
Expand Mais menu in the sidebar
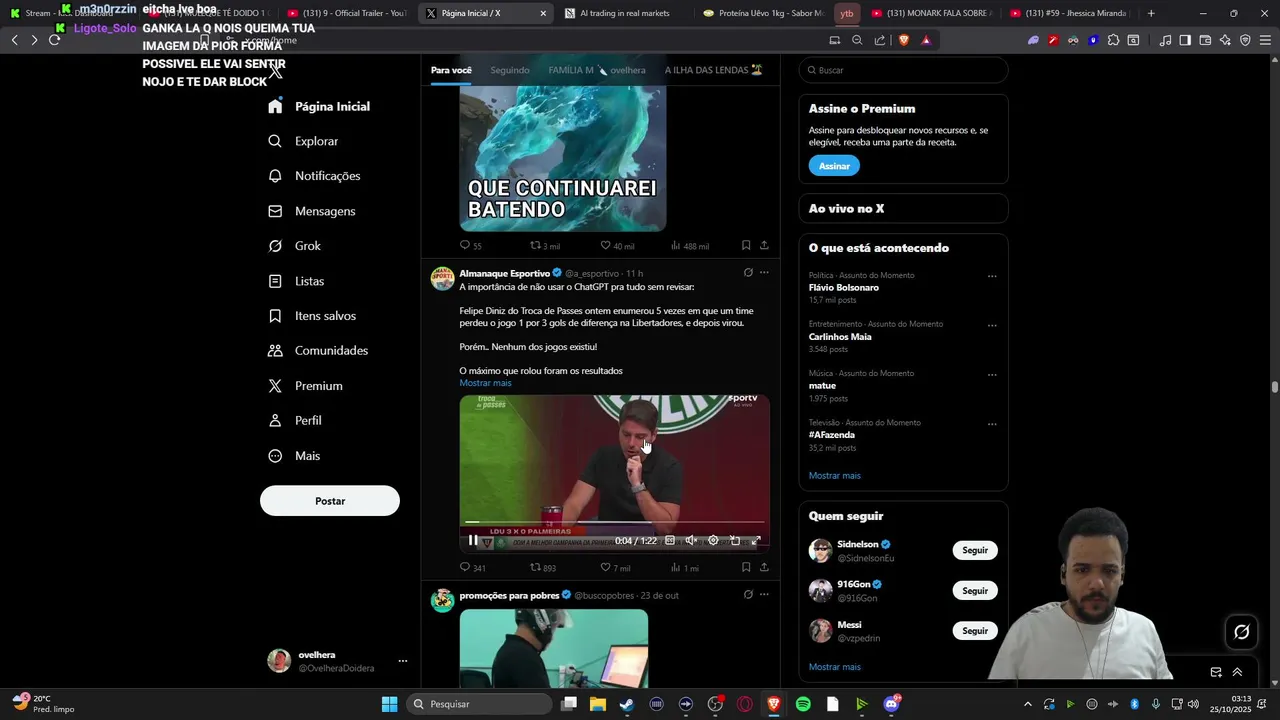pyautogui.click(x=294, y=456)
